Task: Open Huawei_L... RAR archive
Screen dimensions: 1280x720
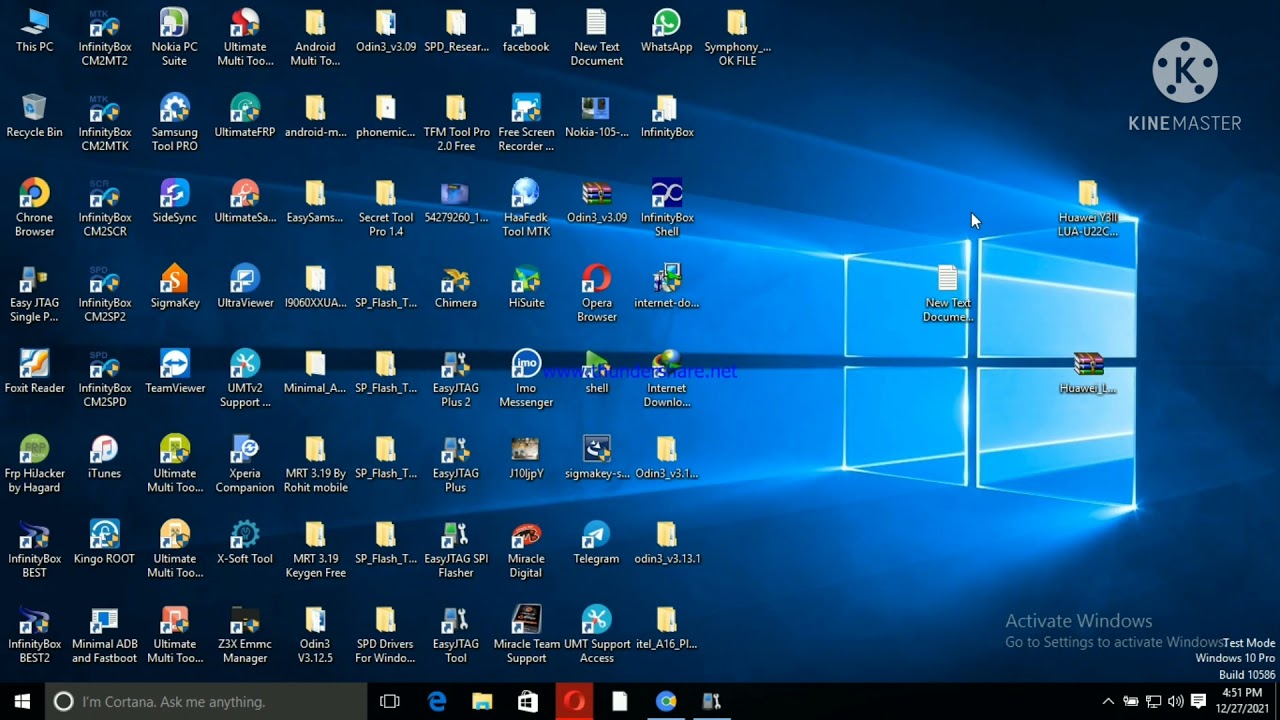Action: click(x=1088, y=372)
